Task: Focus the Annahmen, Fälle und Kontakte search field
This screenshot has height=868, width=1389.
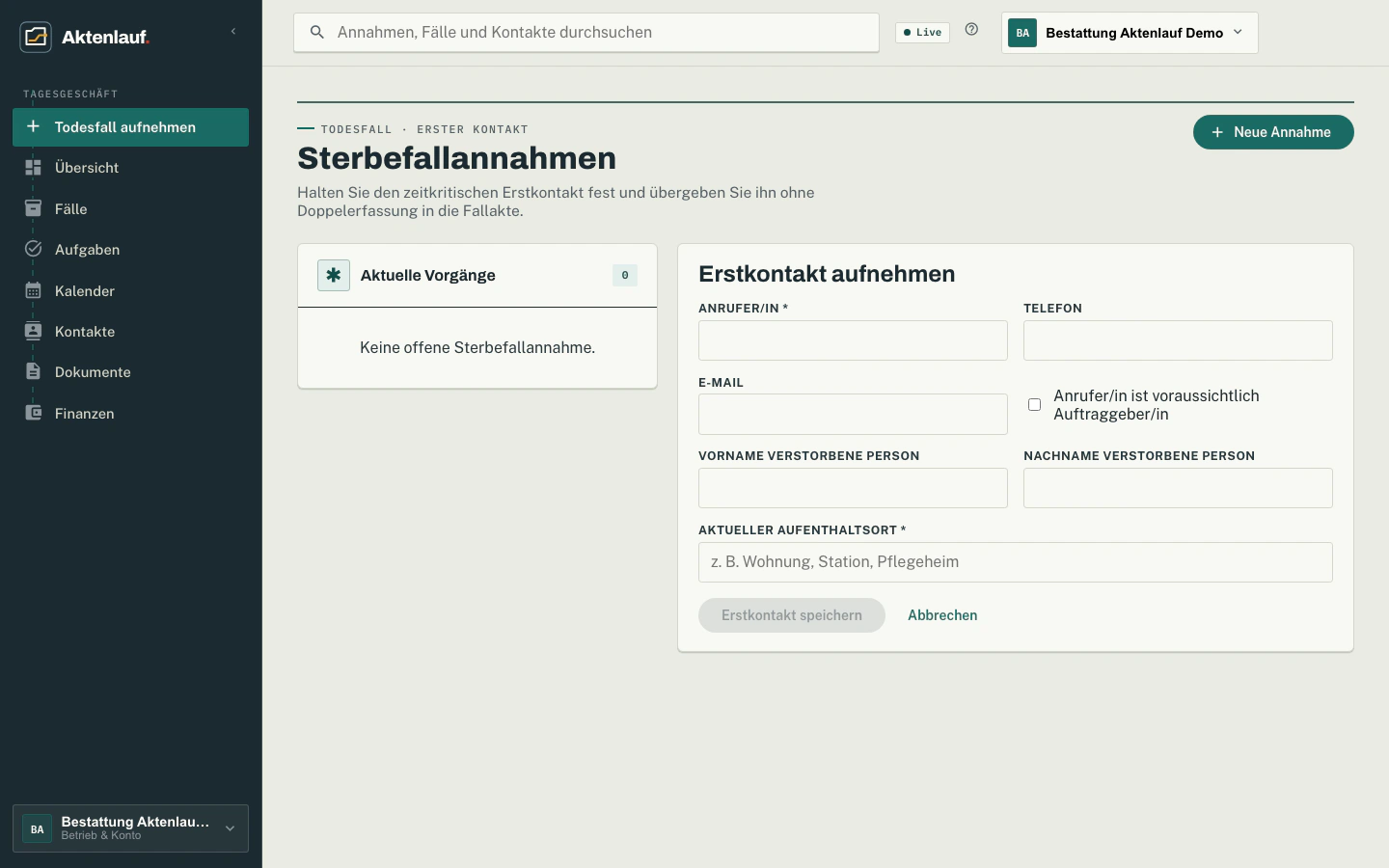Action: [x=586, y=32]
